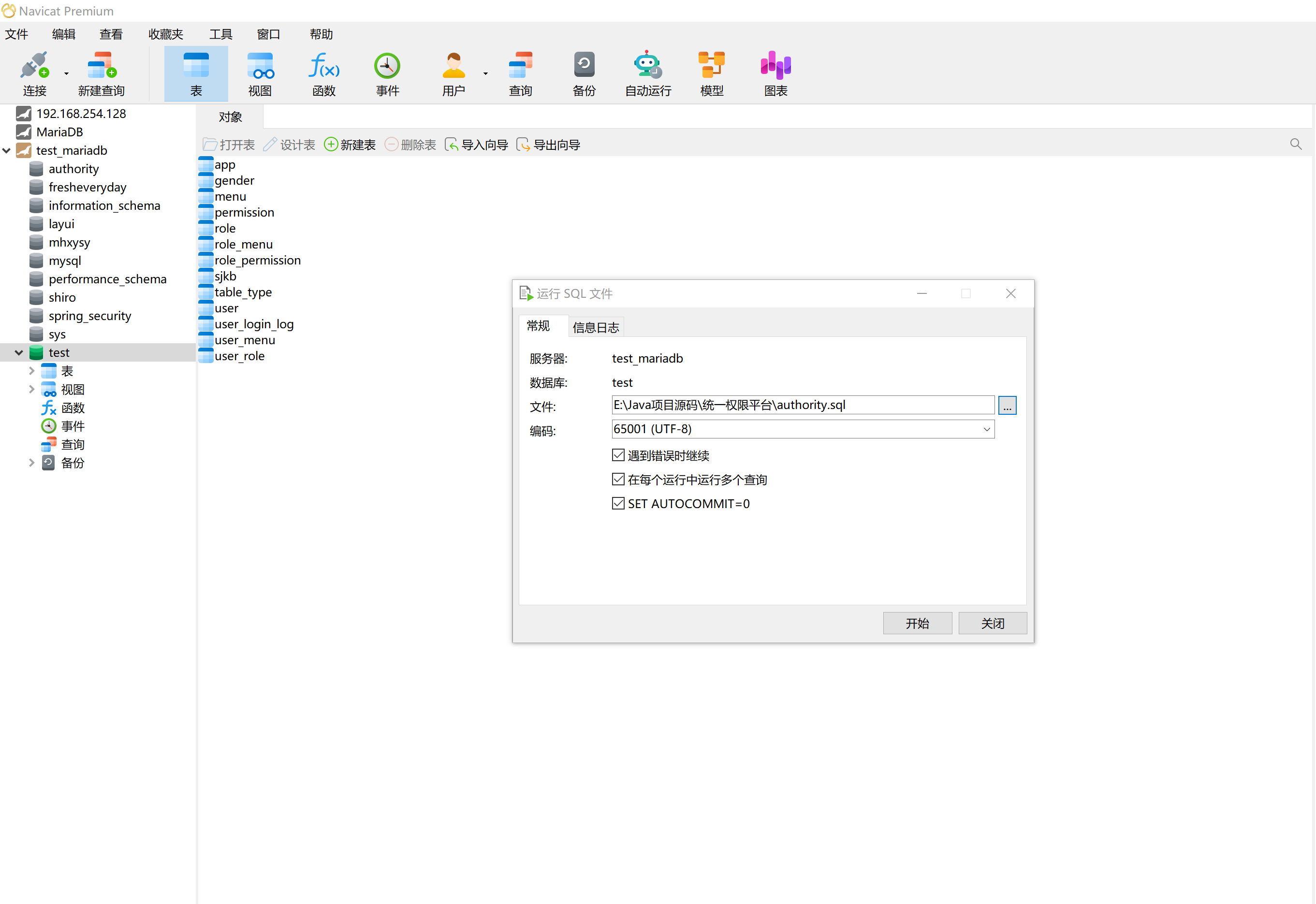Click the browse (...) file button
Viewport: 1316px width, 904px height.
(x=1007, y=406)
